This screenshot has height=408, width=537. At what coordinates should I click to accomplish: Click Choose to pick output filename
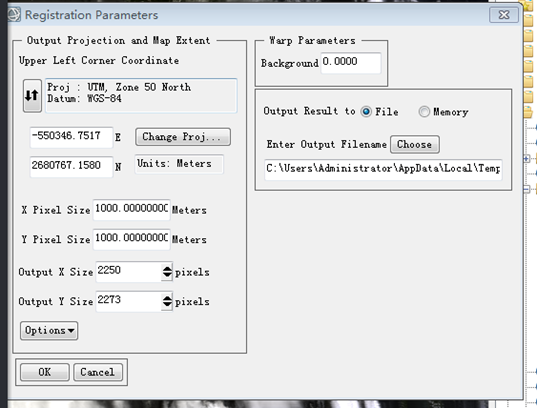coord(415,144)
